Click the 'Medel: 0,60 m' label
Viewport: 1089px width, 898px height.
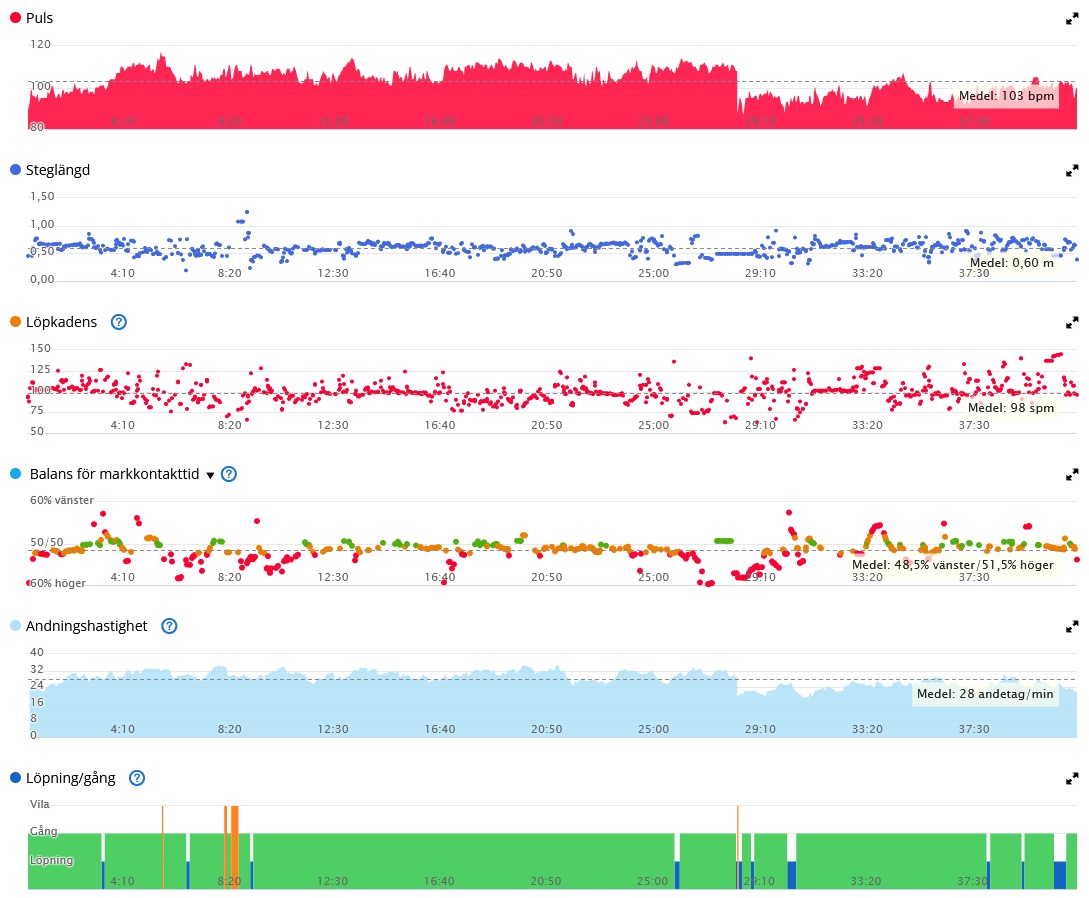click(1011, 263)
